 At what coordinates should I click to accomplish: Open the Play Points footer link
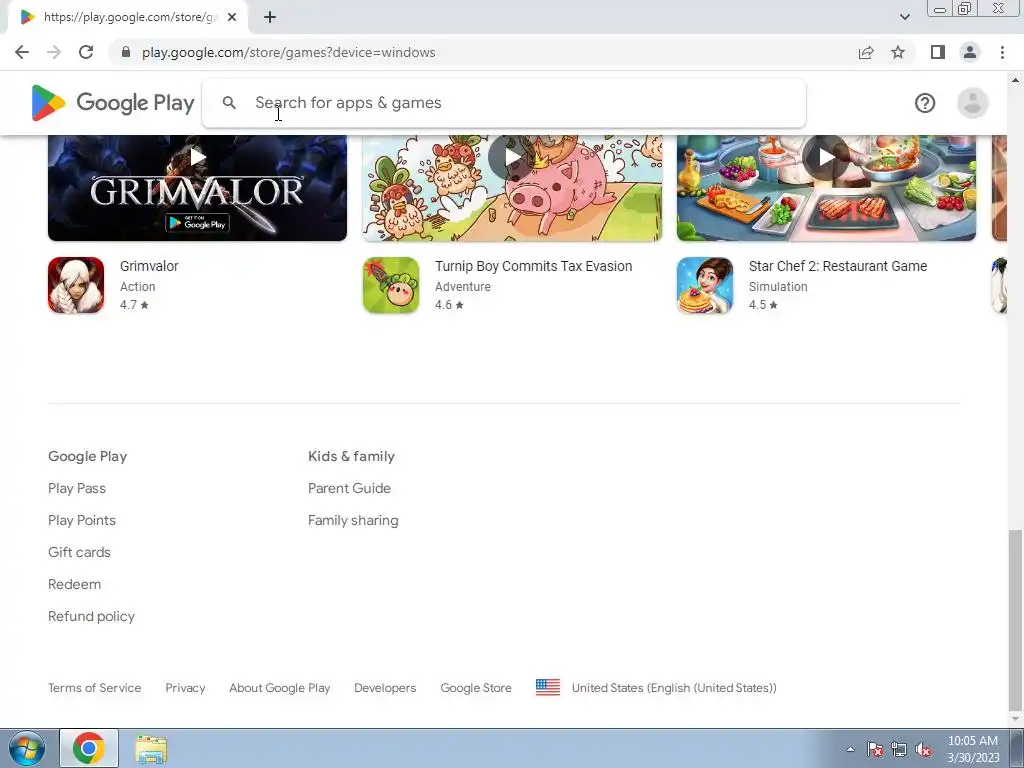pyautogui.click(x=82, y=520)
